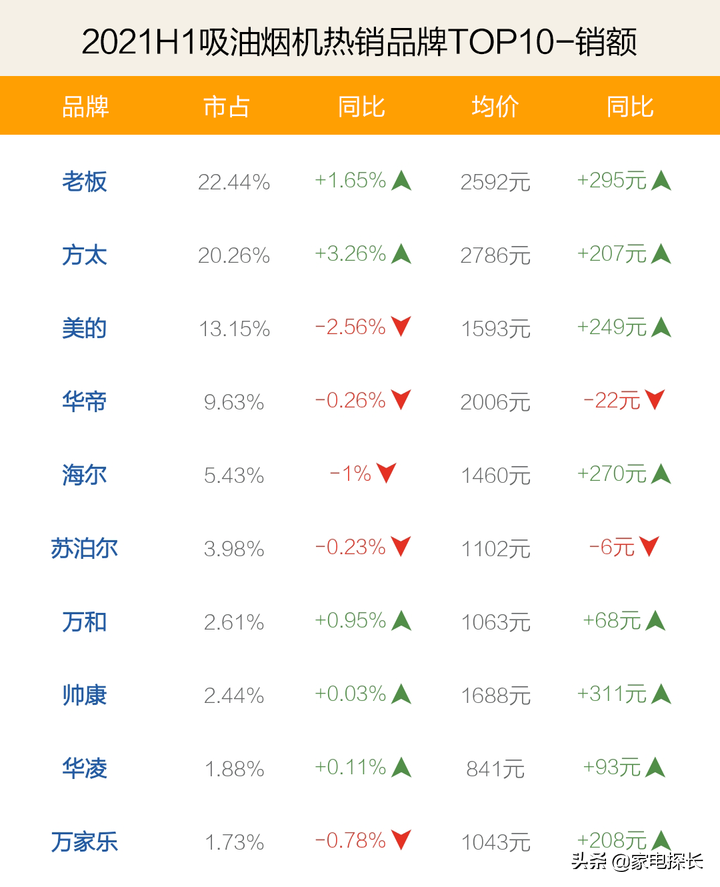Image resolution: width=720 pixels, height=887 pixels.
Task: Click the green arrow beside +207元
Action: coord(661,253)
